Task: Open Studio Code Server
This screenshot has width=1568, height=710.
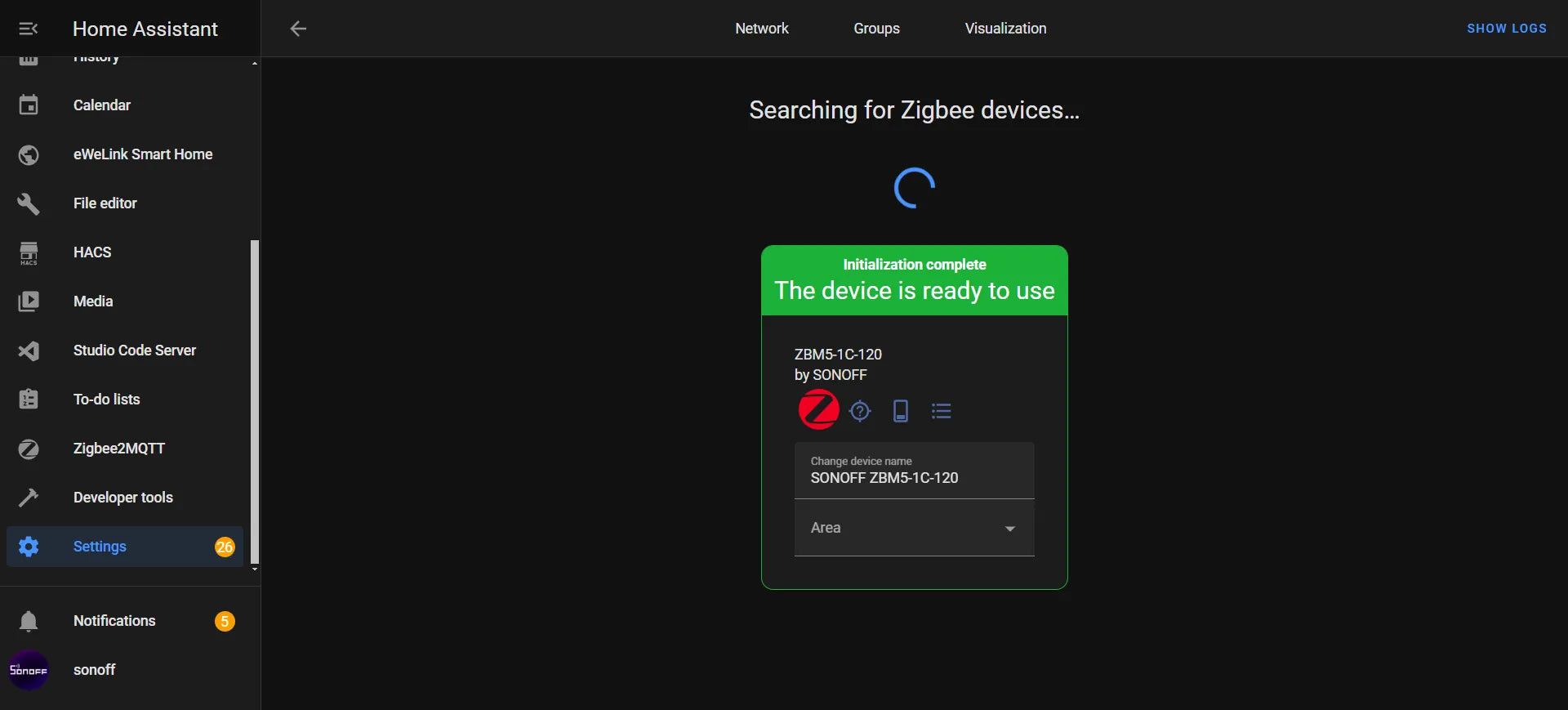Action: pyautogui.click(x=125, y=351)
